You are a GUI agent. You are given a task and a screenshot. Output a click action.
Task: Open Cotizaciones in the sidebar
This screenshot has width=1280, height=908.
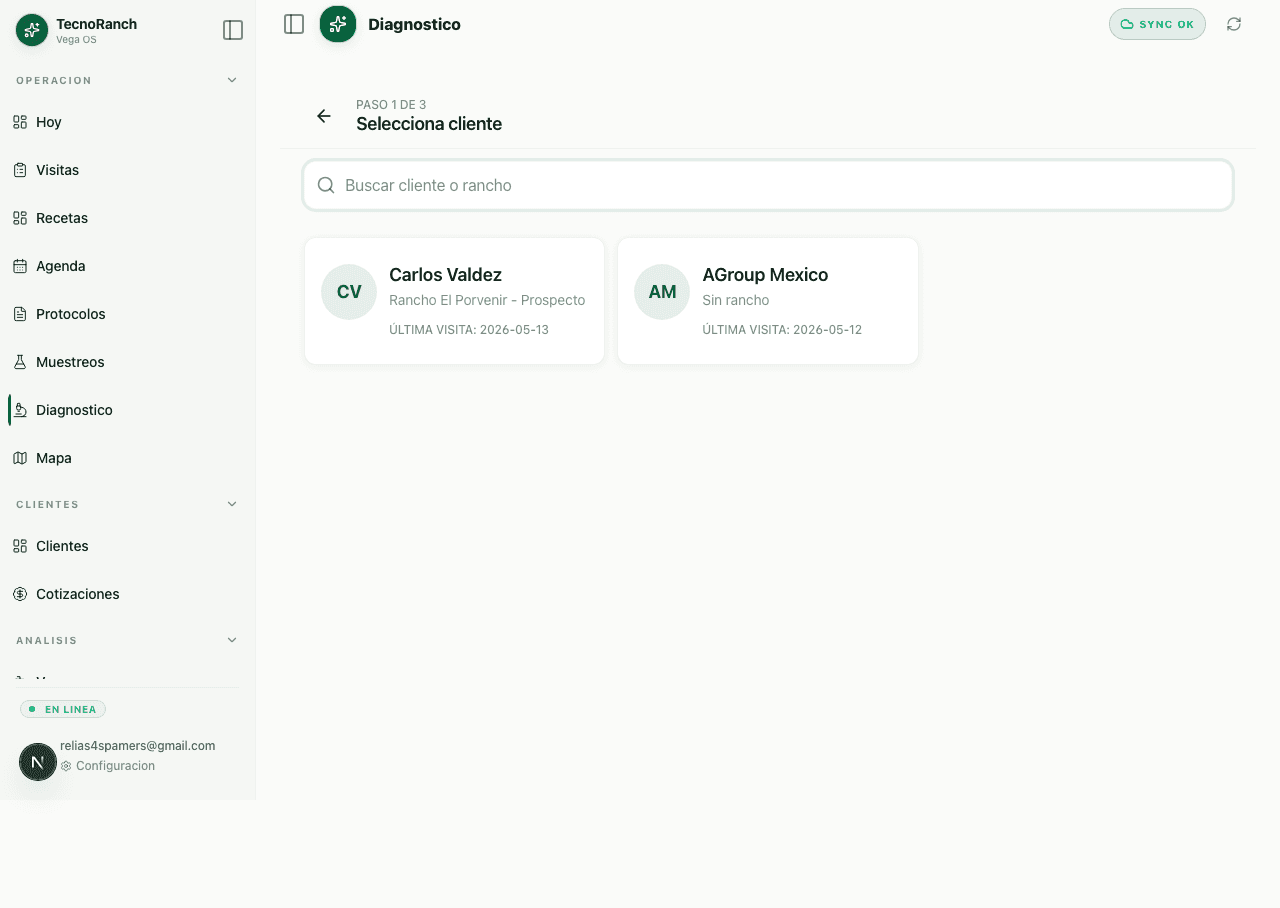pos(124,594)
